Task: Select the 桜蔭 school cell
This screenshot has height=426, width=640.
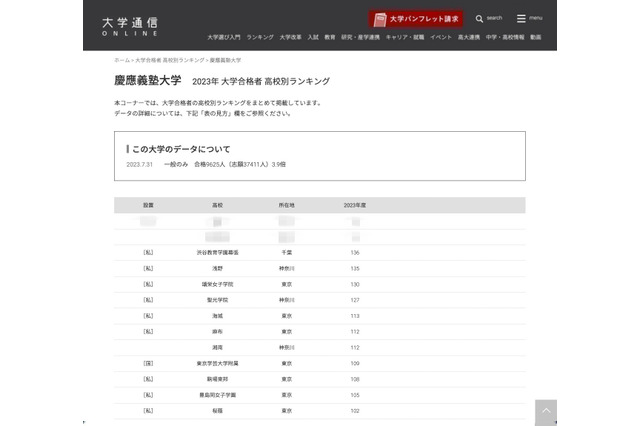Action: point(218,411)
